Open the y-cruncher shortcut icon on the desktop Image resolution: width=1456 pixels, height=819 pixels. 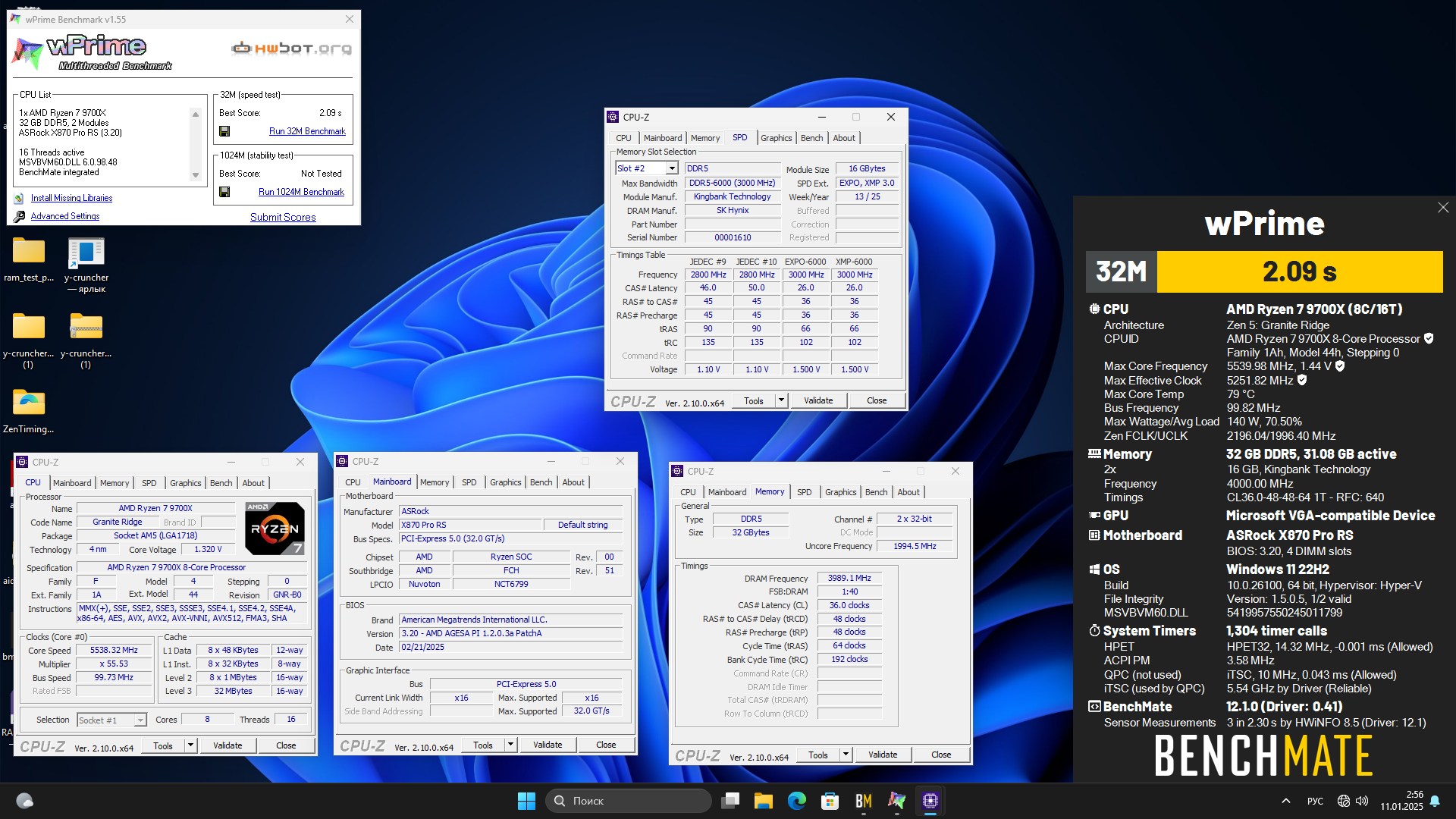click(x=86, y=252)
